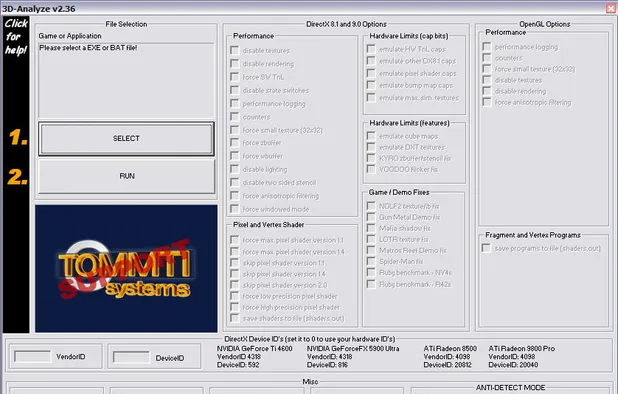Screen dimensions: 618x394
Task: Click 'Please select a EXE or BAT file!' text
Action: click(88, 48)
